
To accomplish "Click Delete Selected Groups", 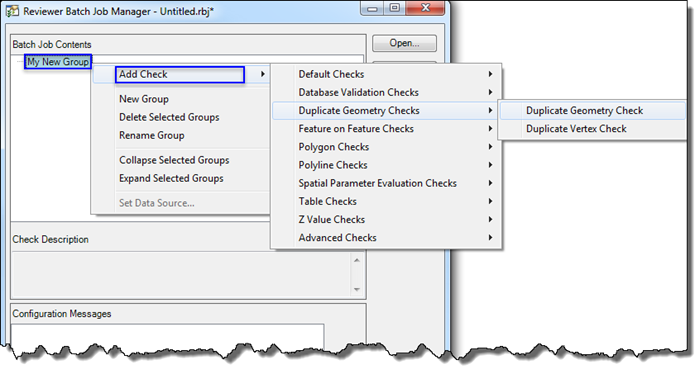I will tap(169, 117).
